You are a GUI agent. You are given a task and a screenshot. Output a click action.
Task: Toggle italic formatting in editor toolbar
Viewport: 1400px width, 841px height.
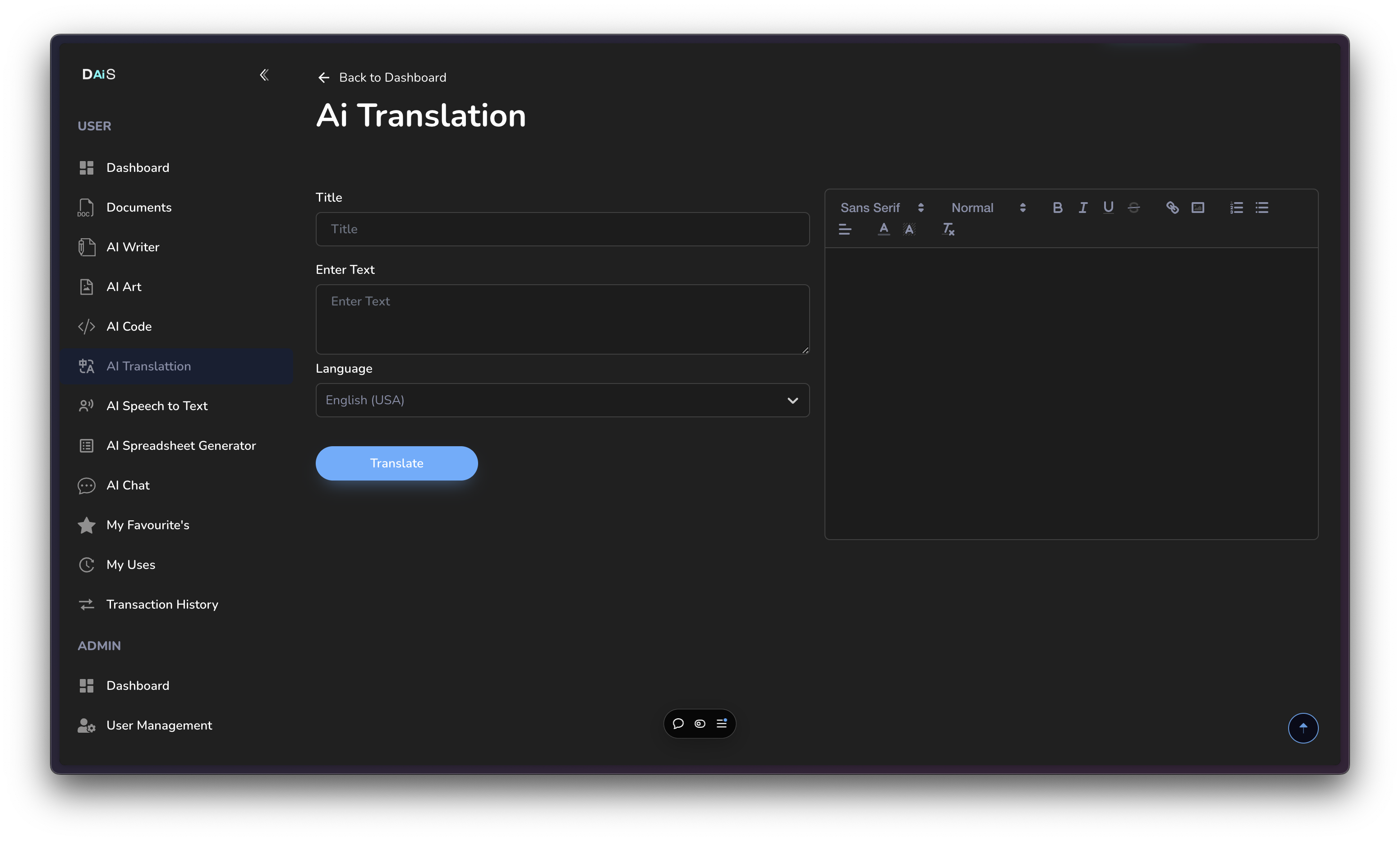pyautogui.click(x=1083, y=208)
